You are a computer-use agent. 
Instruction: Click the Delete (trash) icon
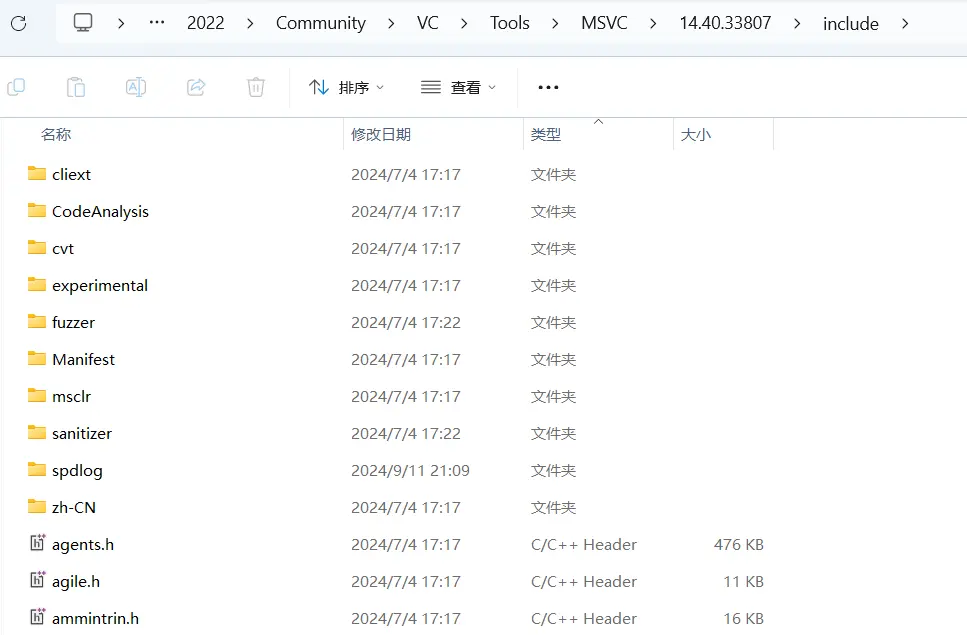(256, 87)
